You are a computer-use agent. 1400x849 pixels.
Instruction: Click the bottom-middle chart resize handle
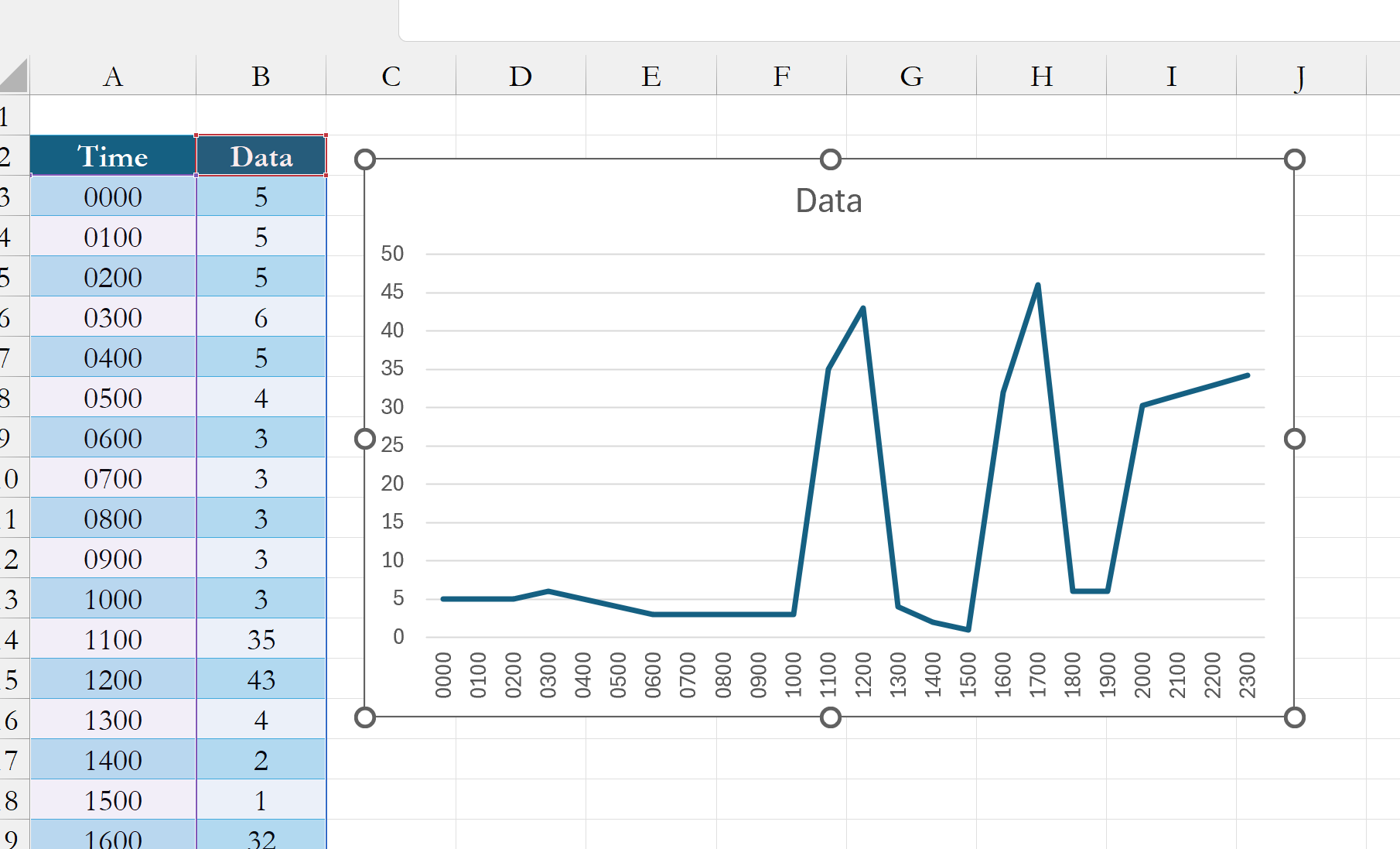point(830,717)
